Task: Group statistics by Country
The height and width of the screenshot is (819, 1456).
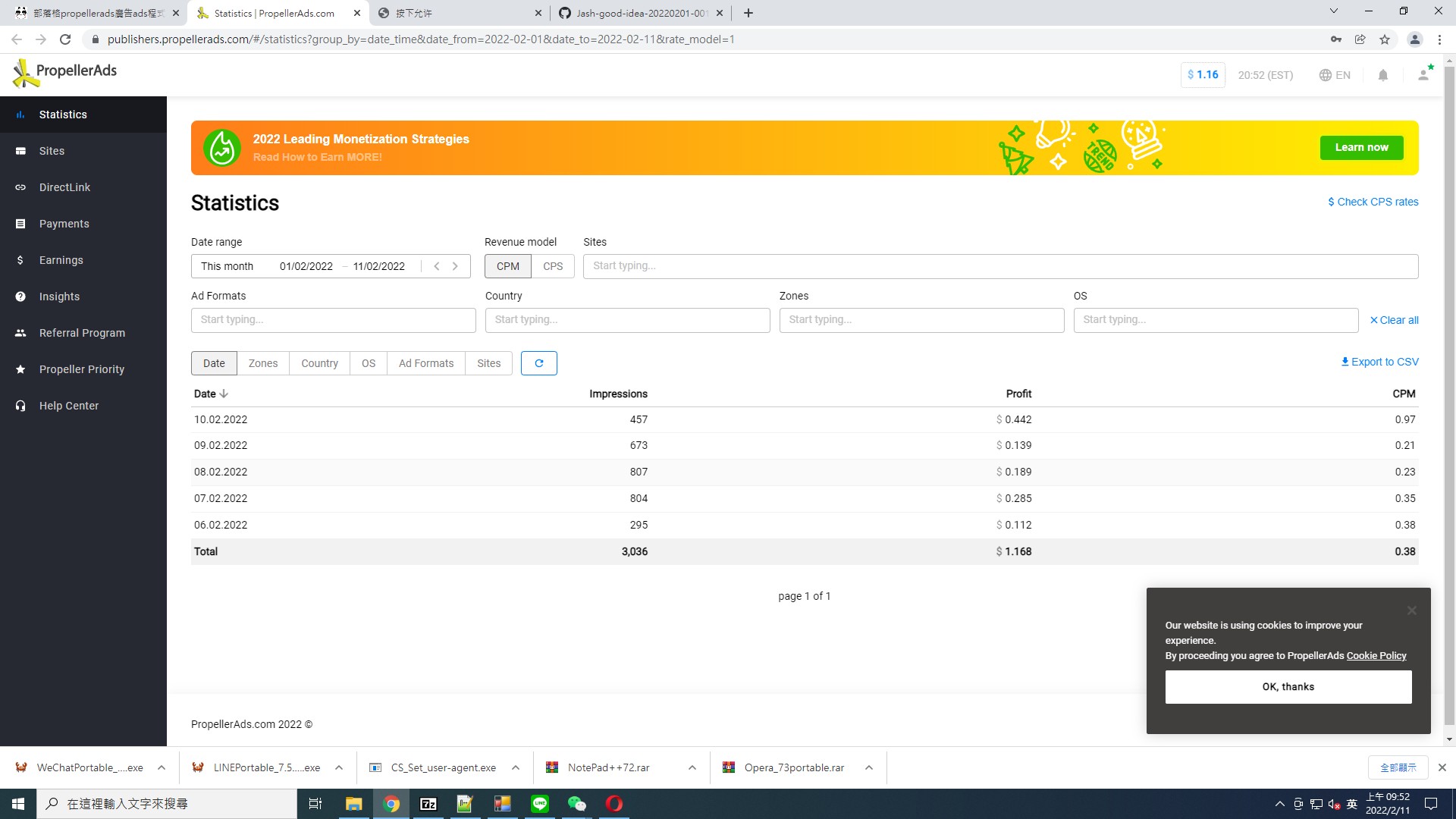Action: [319, 363]
